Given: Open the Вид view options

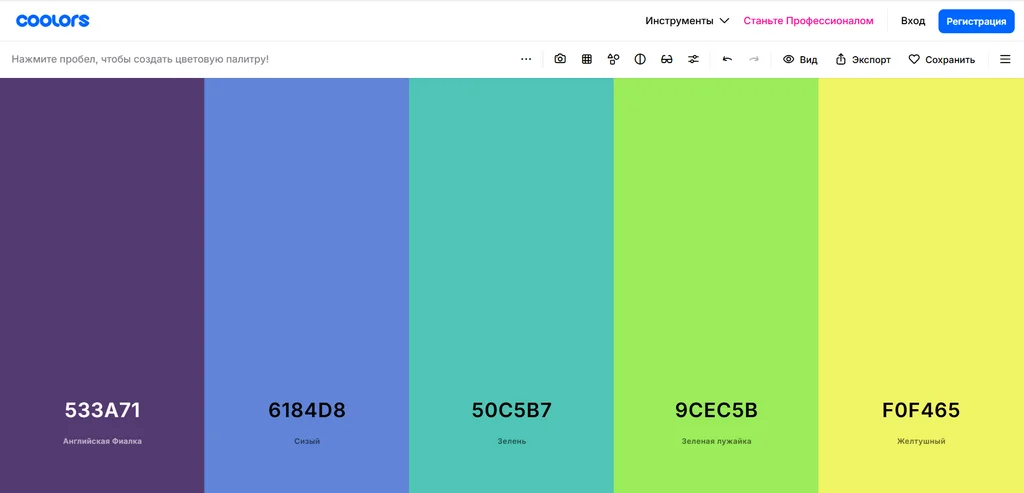Looking at the screenshot, I should [x=800, y=59].
